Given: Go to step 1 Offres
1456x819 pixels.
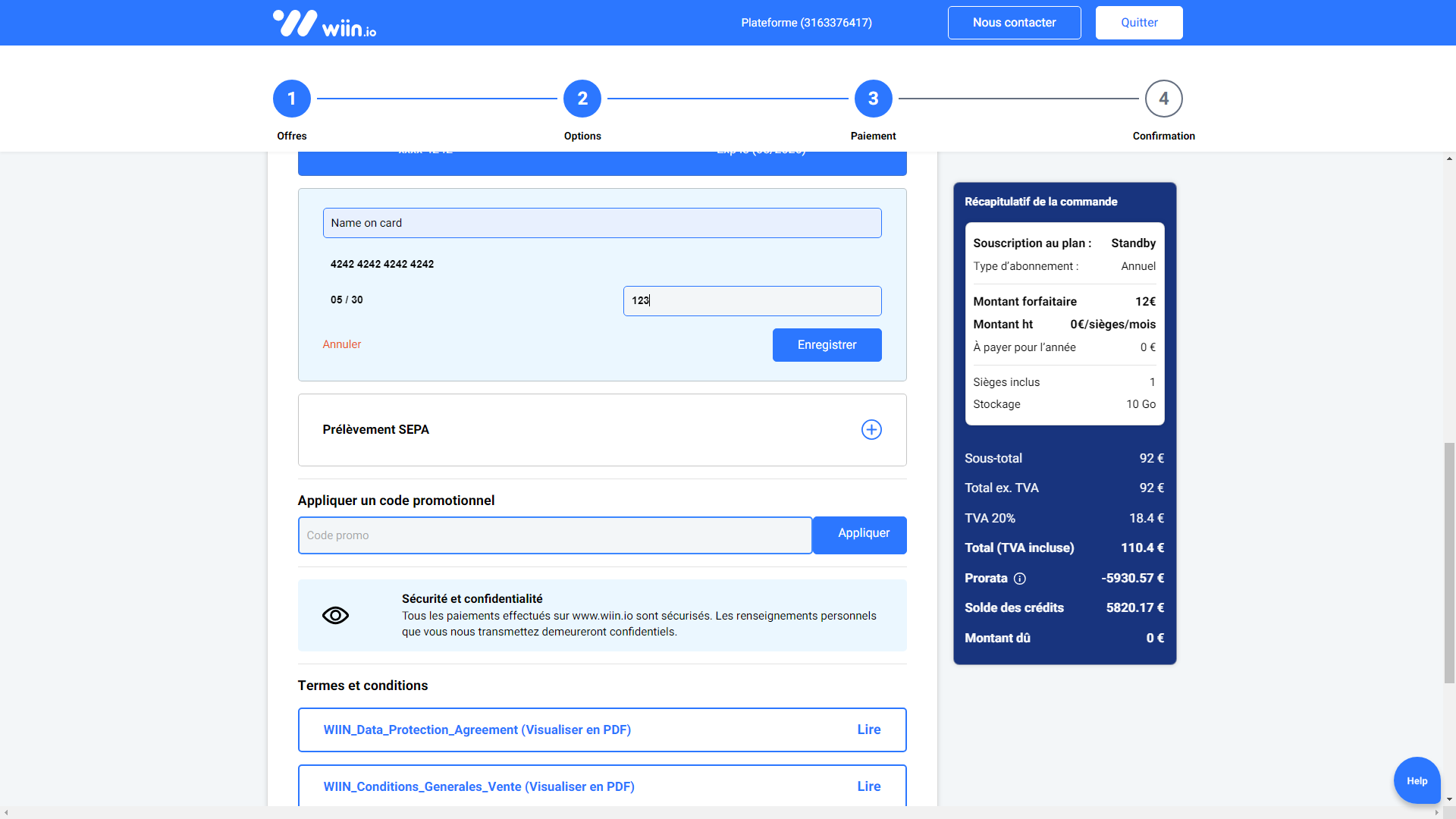Looking at the screenshot, I should click(292, 99).
